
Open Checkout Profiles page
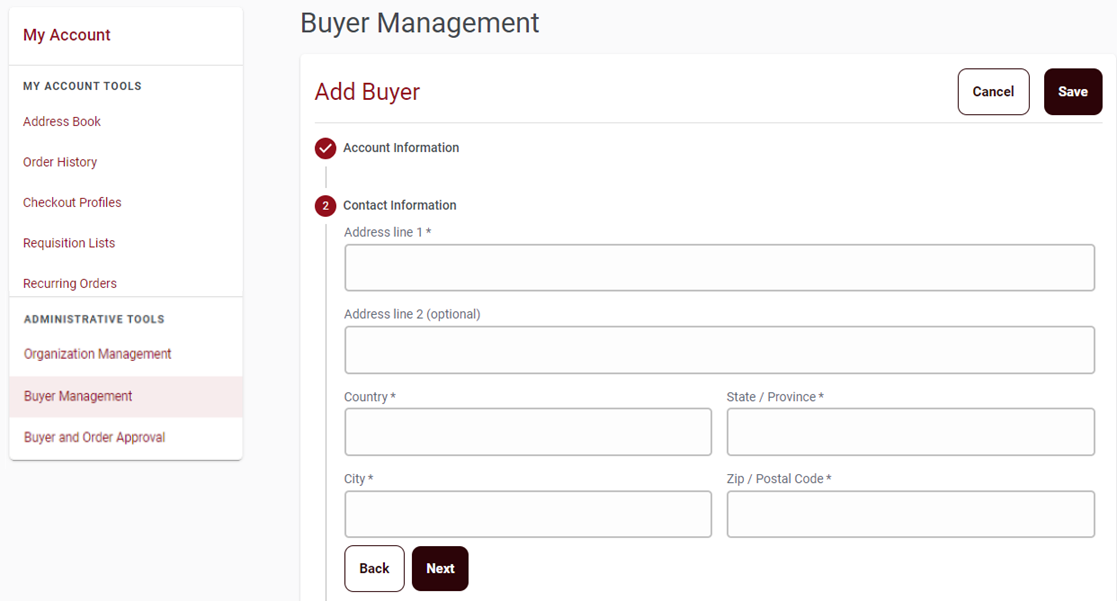coord(72,203)
